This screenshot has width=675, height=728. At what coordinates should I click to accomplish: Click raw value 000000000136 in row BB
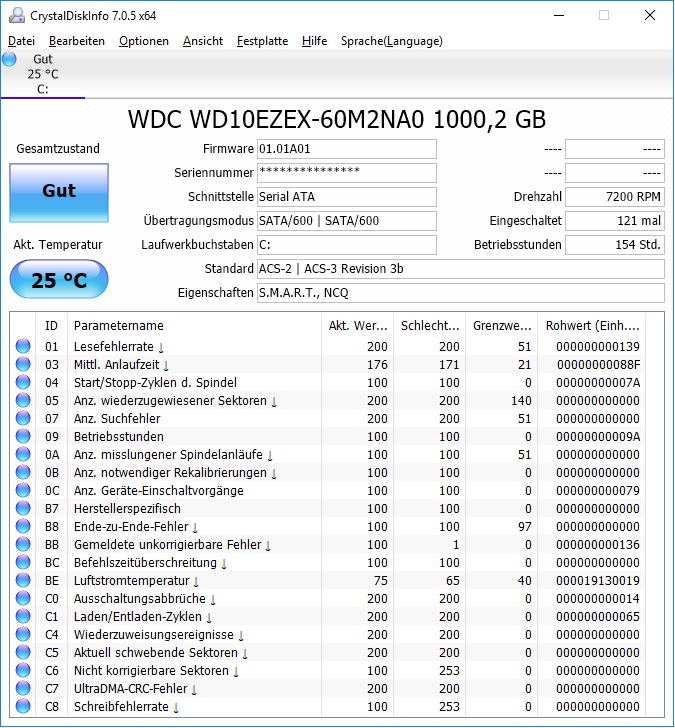point(597,544)
